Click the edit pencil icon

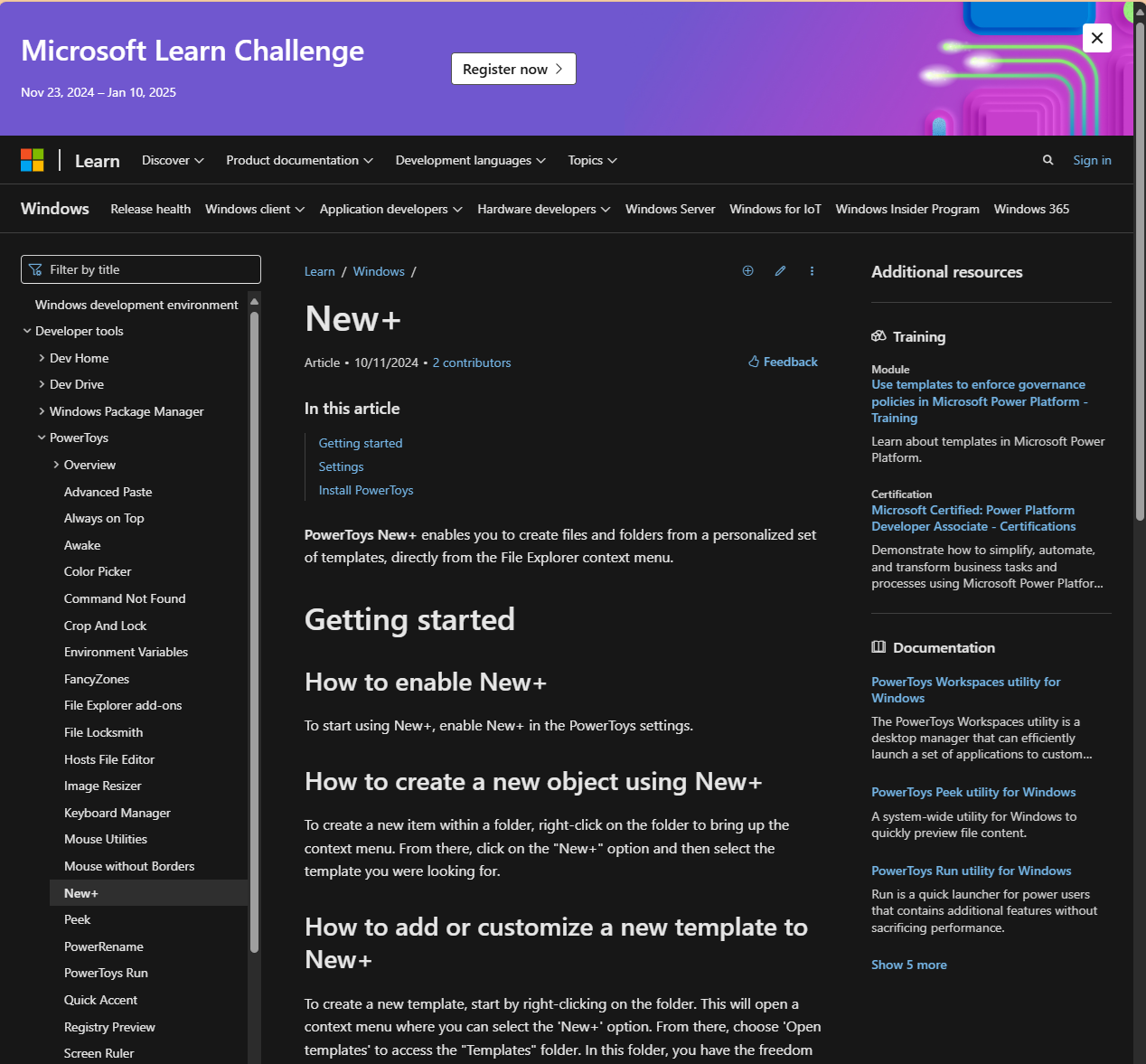[x=780, y=271]
